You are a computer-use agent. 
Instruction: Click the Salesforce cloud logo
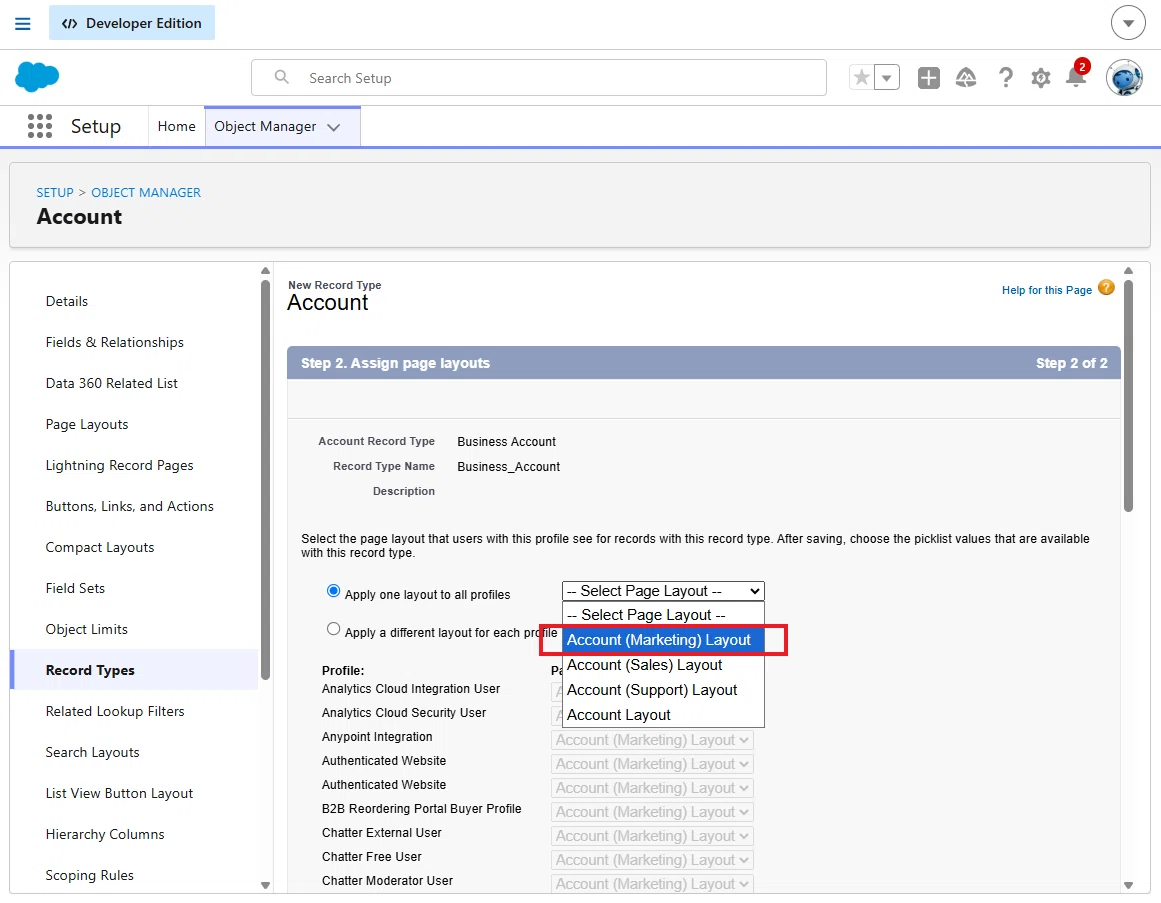[37, 77]
